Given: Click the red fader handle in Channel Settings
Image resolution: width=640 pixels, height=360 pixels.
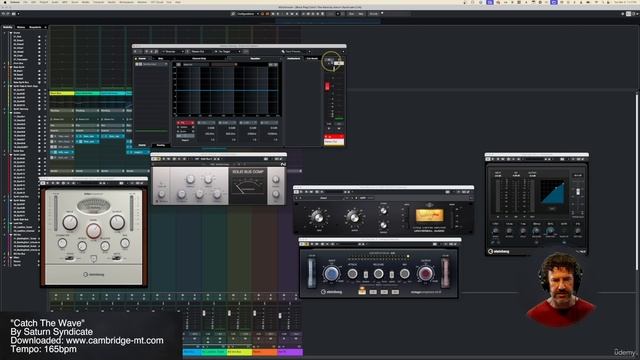Looking at the screenshot, I should 327,86.
